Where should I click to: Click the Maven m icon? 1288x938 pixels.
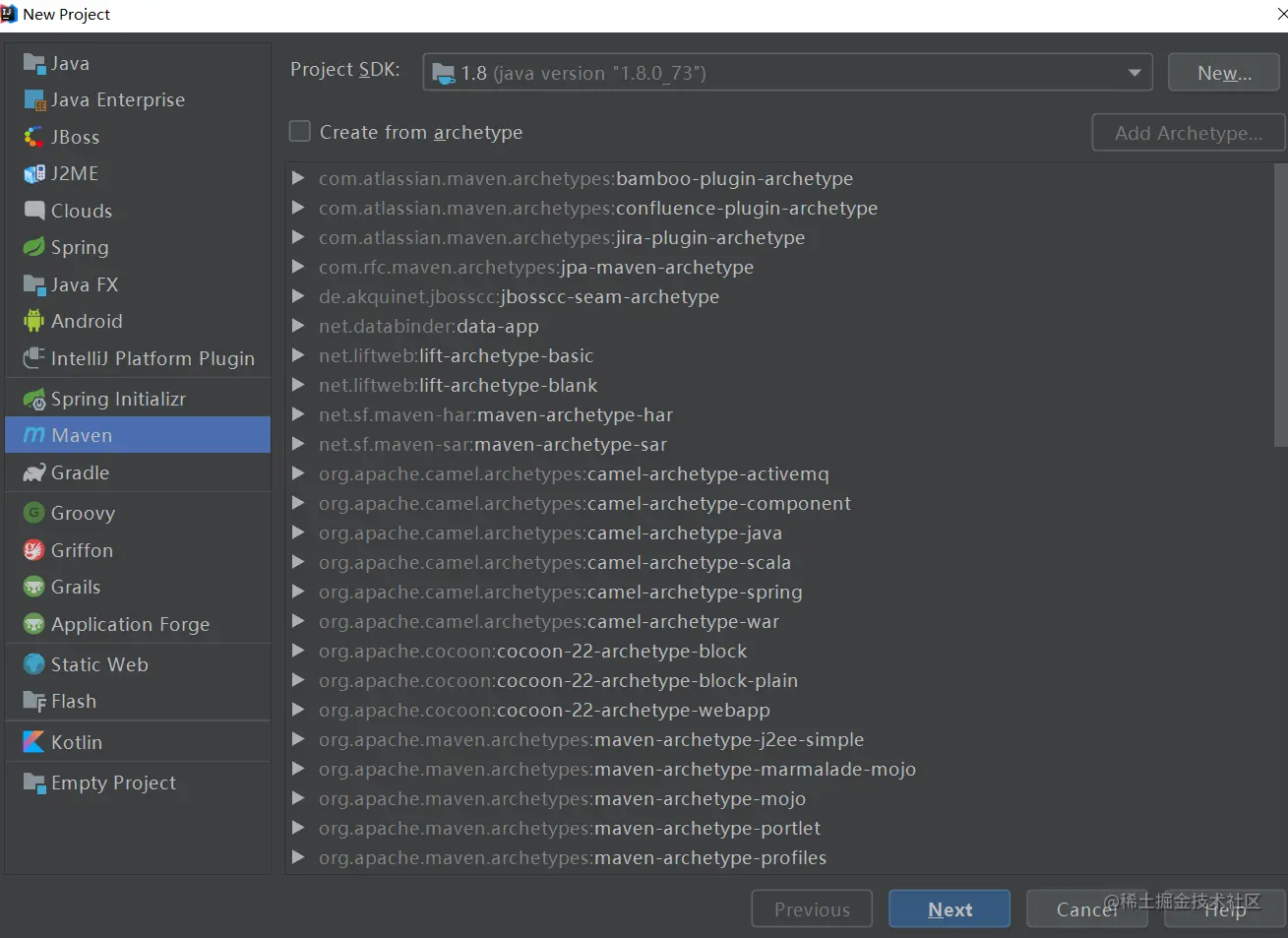[x=34, y=435]
